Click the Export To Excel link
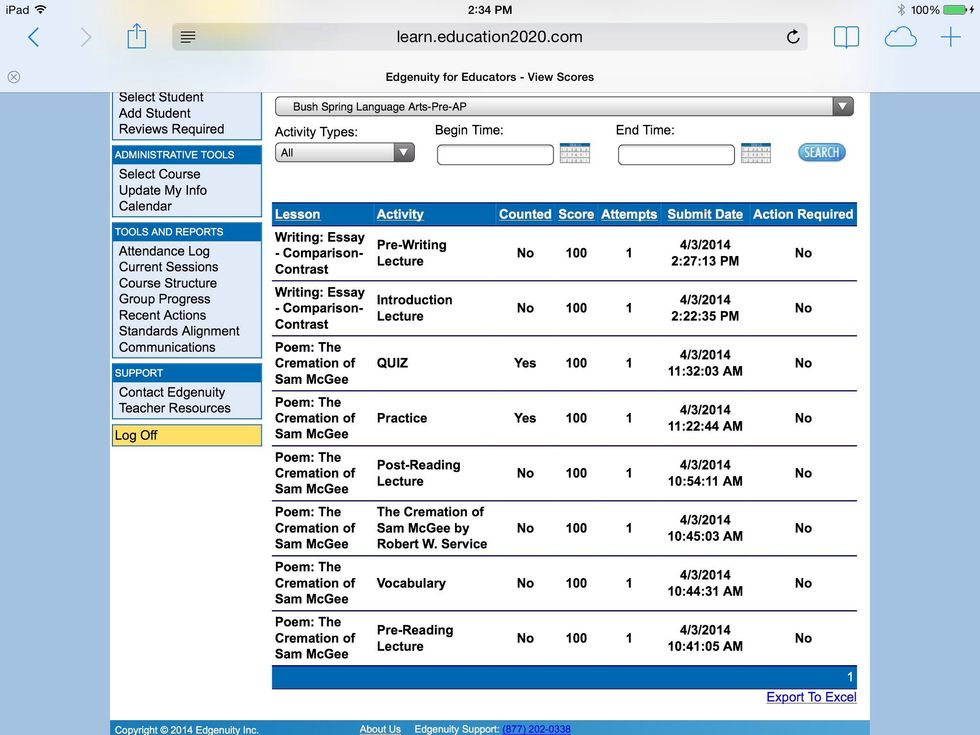 811,697
